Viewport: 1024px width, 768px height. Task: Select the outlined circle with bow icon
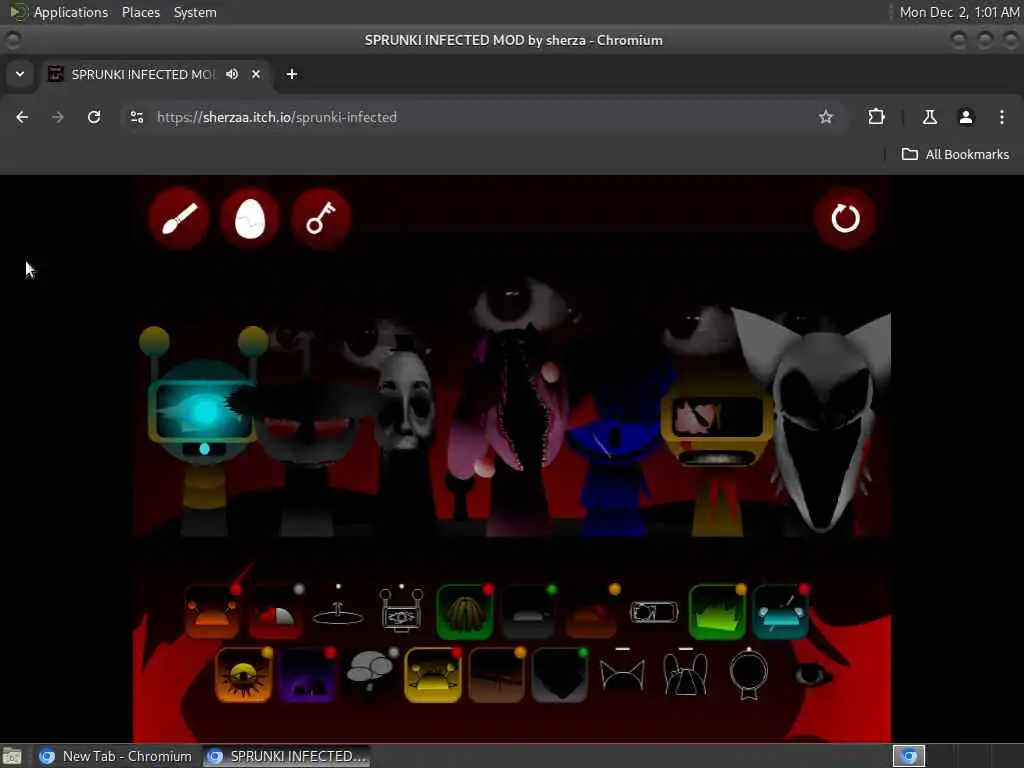click(x=748, y=674)
